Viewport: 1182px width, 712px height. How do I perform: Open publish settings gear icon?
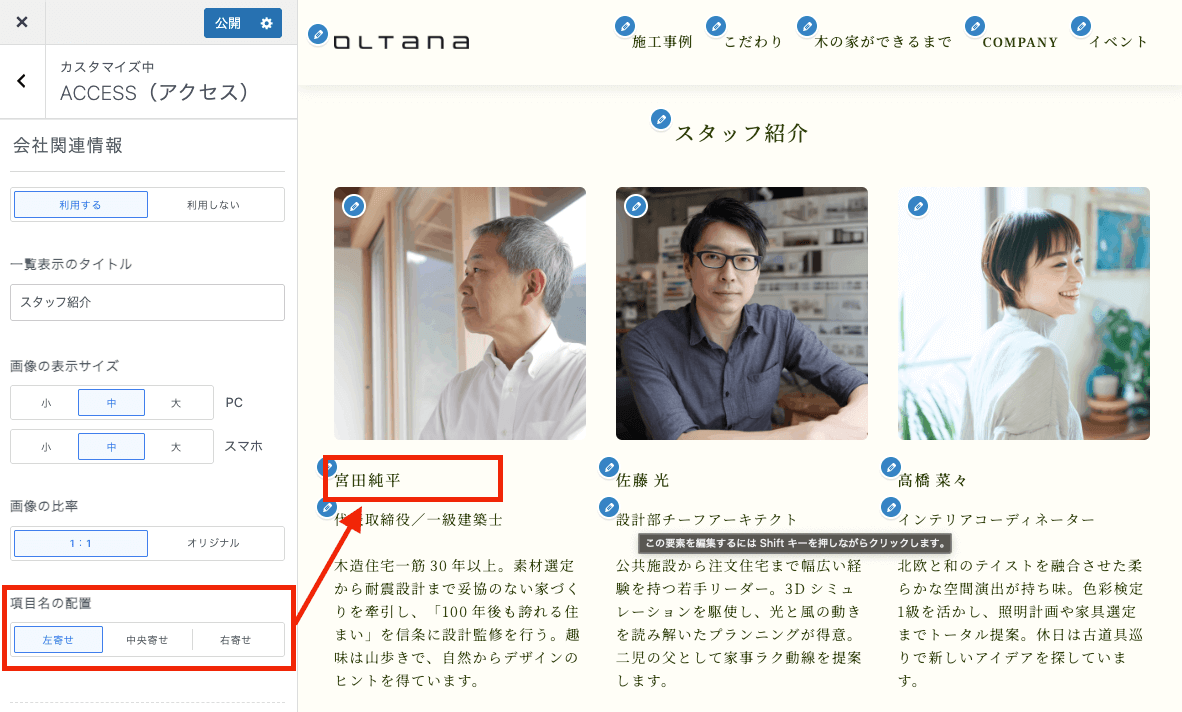pyautogui.click(x=266, y=23)
